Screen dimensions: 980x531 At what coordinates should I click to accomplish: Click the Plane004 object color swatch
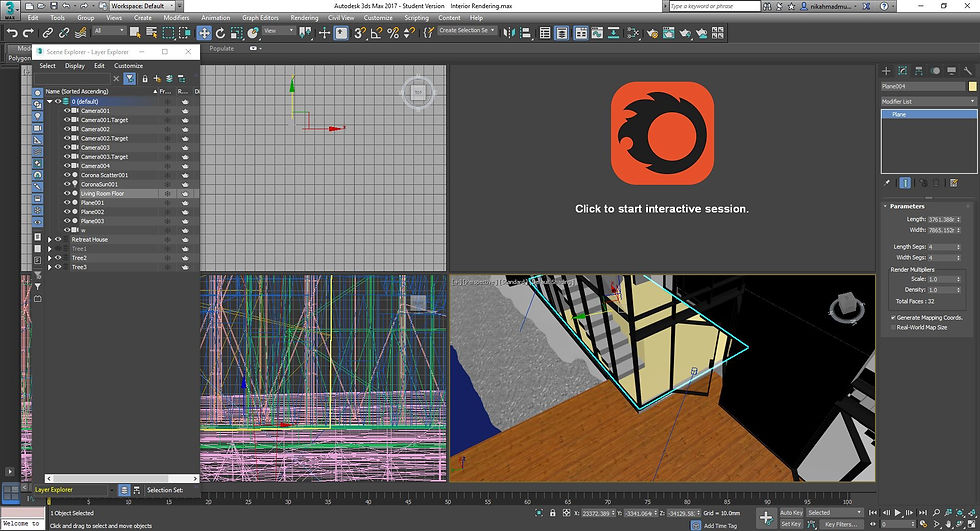click(x=972, y=86)
